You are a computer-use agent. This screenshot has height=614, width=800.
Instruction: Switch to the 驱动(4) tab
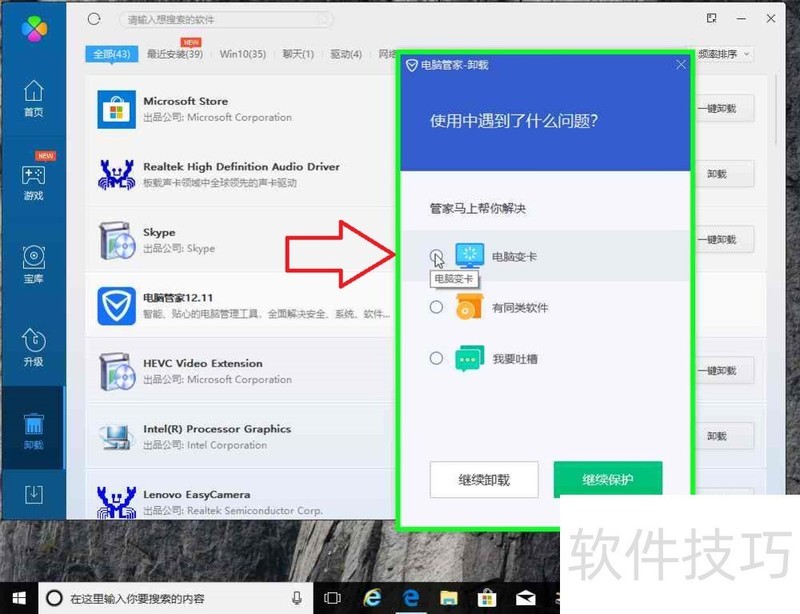346,54
